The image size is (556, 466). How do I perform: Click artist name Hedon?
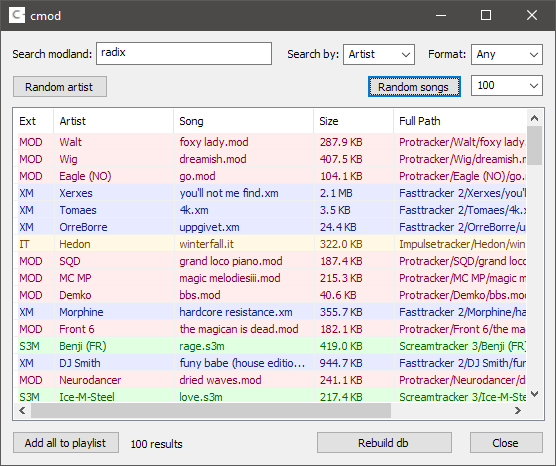point(75,244)
